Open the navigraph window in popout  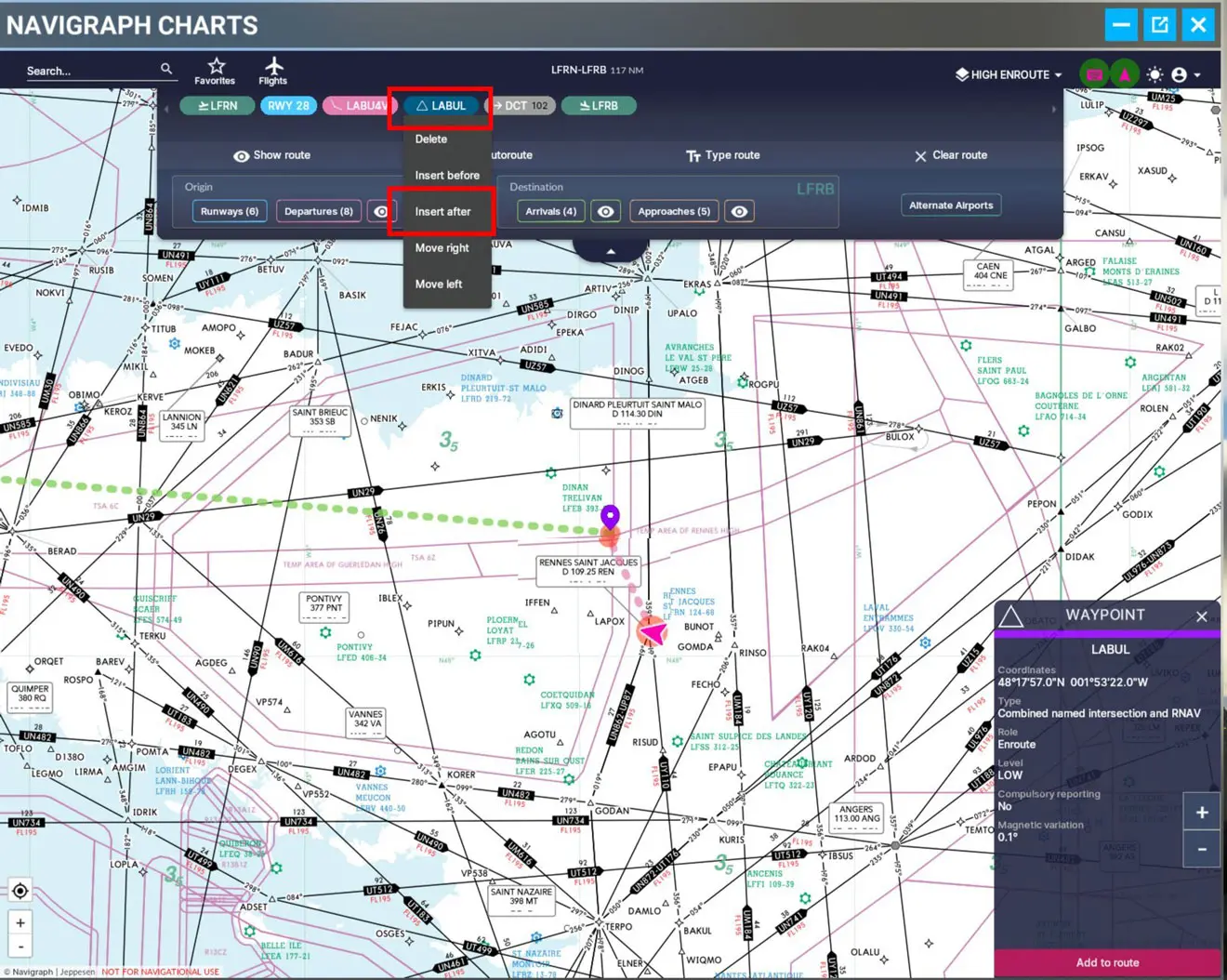pyautogui.click(x=1160, y=25)
